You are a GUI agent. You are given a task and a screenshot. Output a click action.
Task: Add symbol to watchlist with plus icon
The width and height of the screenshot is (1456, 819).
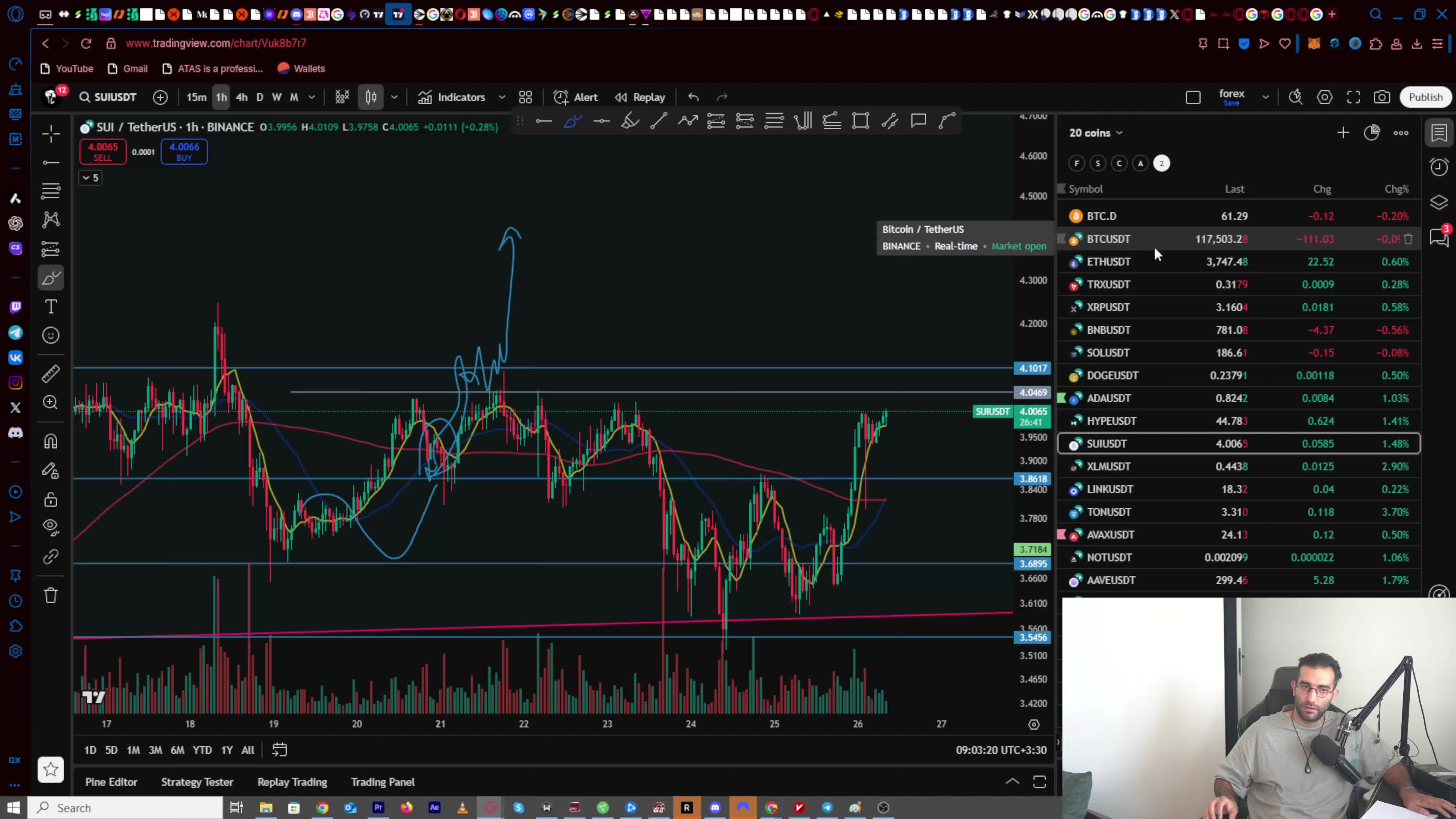pos(1343,133)
